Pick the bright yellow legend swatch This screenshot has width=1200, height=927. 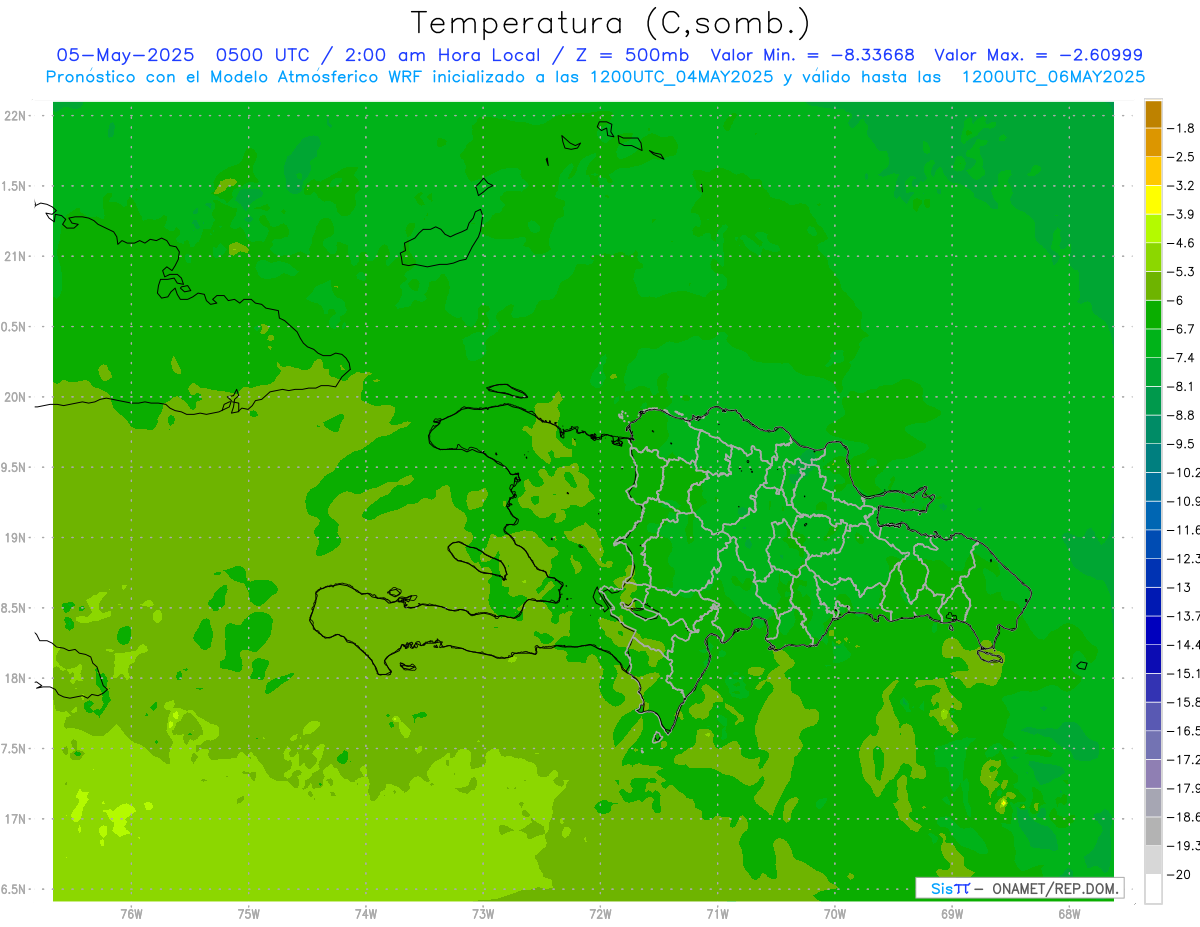(x=1154, y=200)
